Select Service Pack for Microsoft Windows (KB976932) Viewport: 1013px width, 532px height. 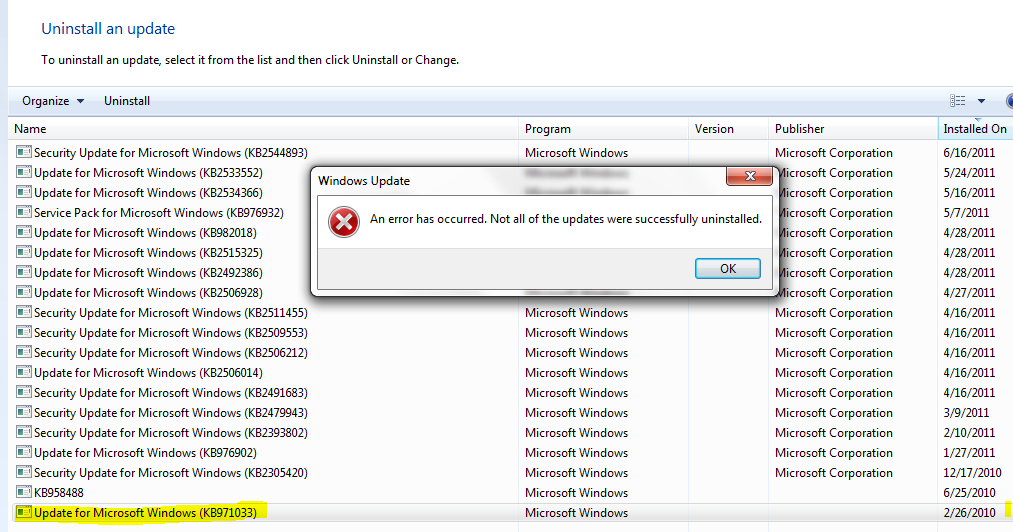point(158,213)
